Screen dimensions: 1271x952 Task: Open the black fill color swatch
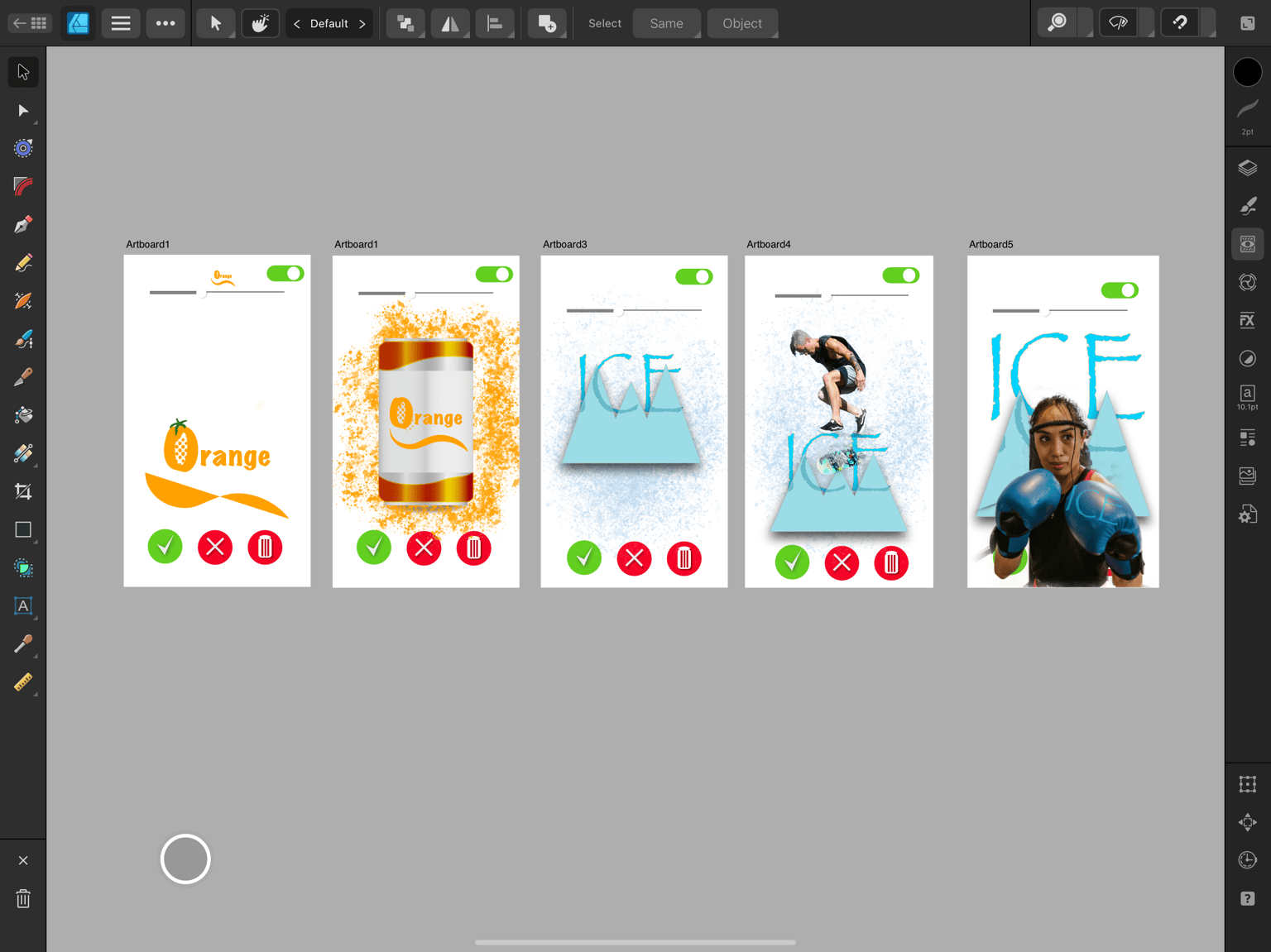point(1248,72)
